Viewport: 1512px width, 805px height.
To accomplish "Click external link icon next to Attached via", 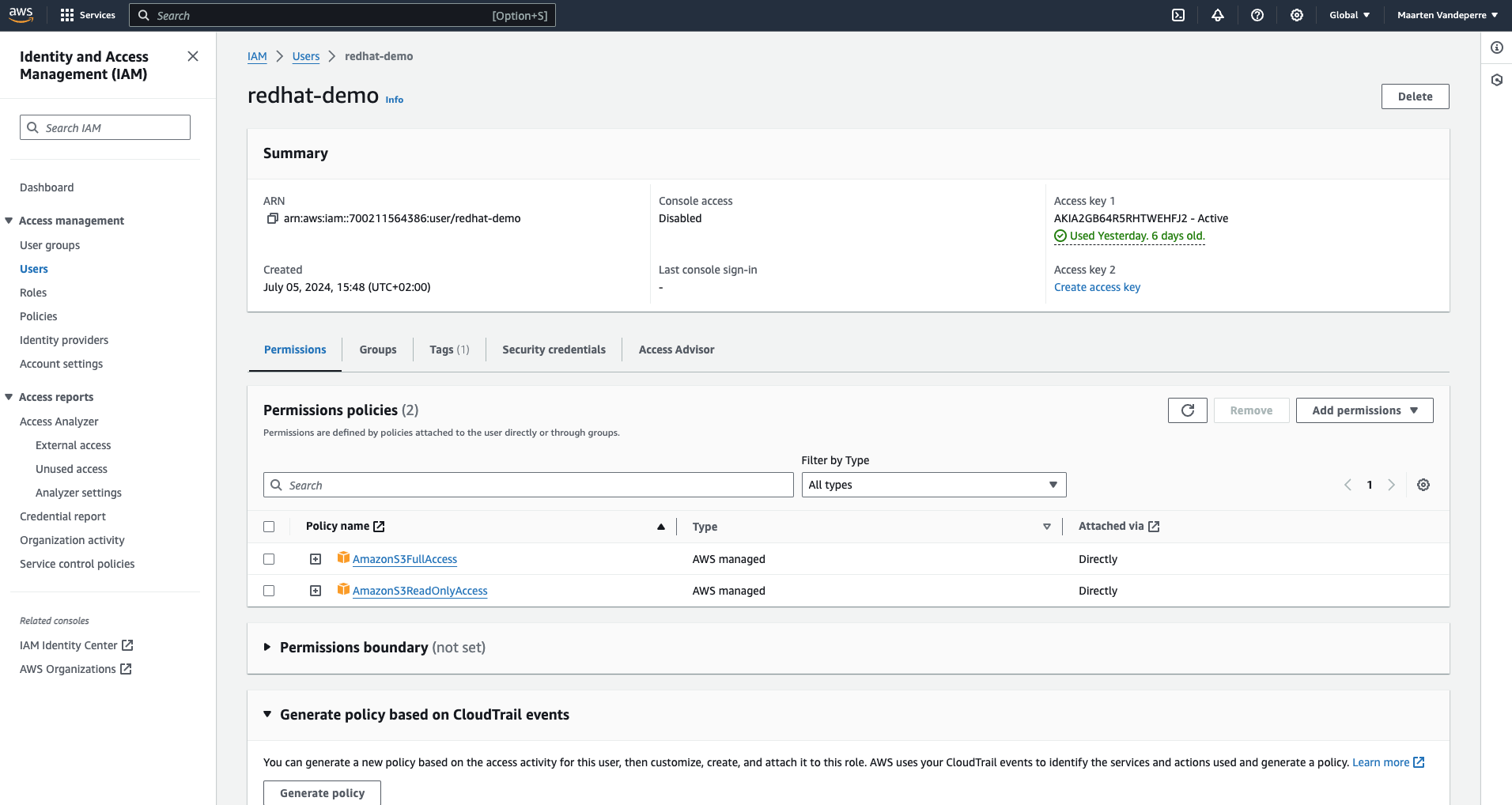I will tap(1154, 527).
